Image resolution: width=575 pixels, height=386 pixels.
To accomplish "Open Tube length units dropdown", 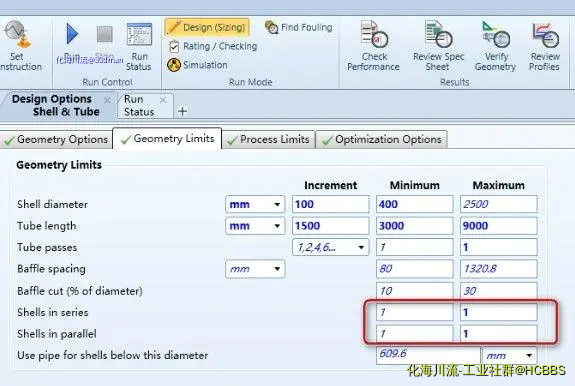I will [x=255, y=226].
